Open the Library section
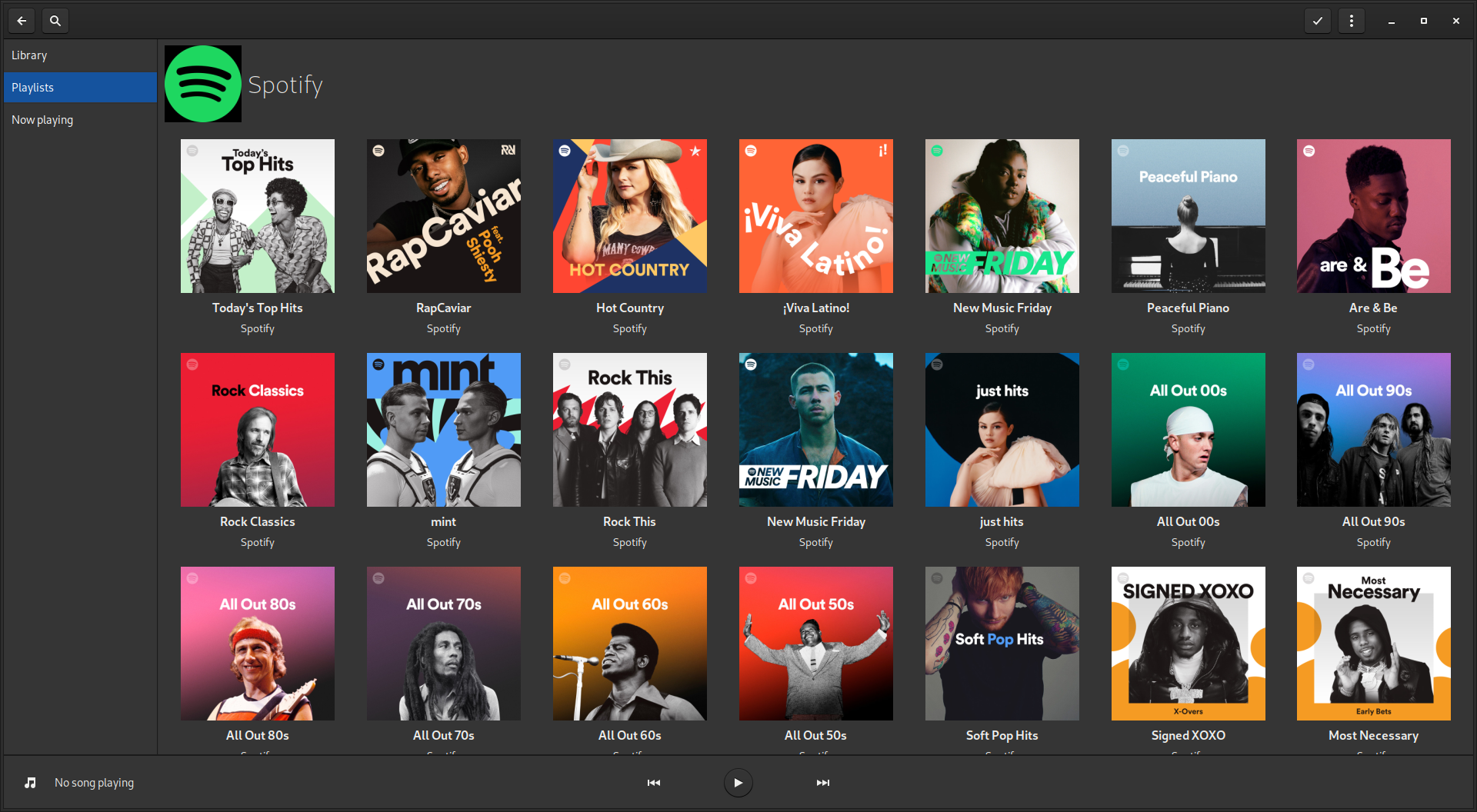Screen dimensions: 1477x812 click(x=80, y=55)
